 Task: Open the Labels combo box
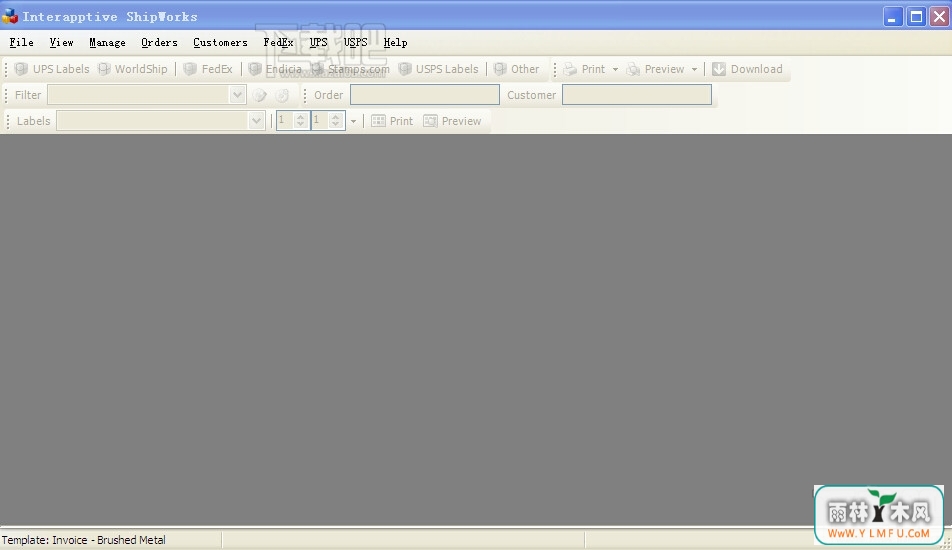[x=161, y=121]
